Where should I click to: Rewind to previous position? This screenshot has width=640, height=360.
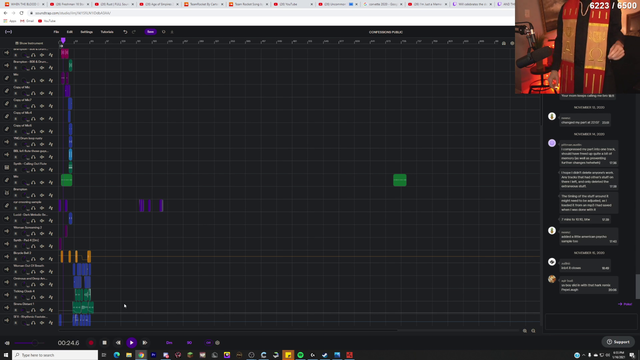(118, 343)
